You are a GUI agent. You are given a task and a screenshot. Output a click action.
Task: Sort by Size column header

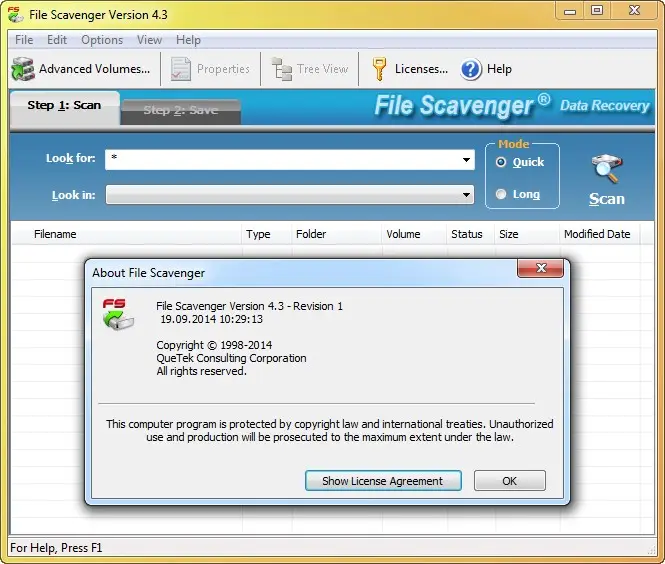tap(527, 234)
